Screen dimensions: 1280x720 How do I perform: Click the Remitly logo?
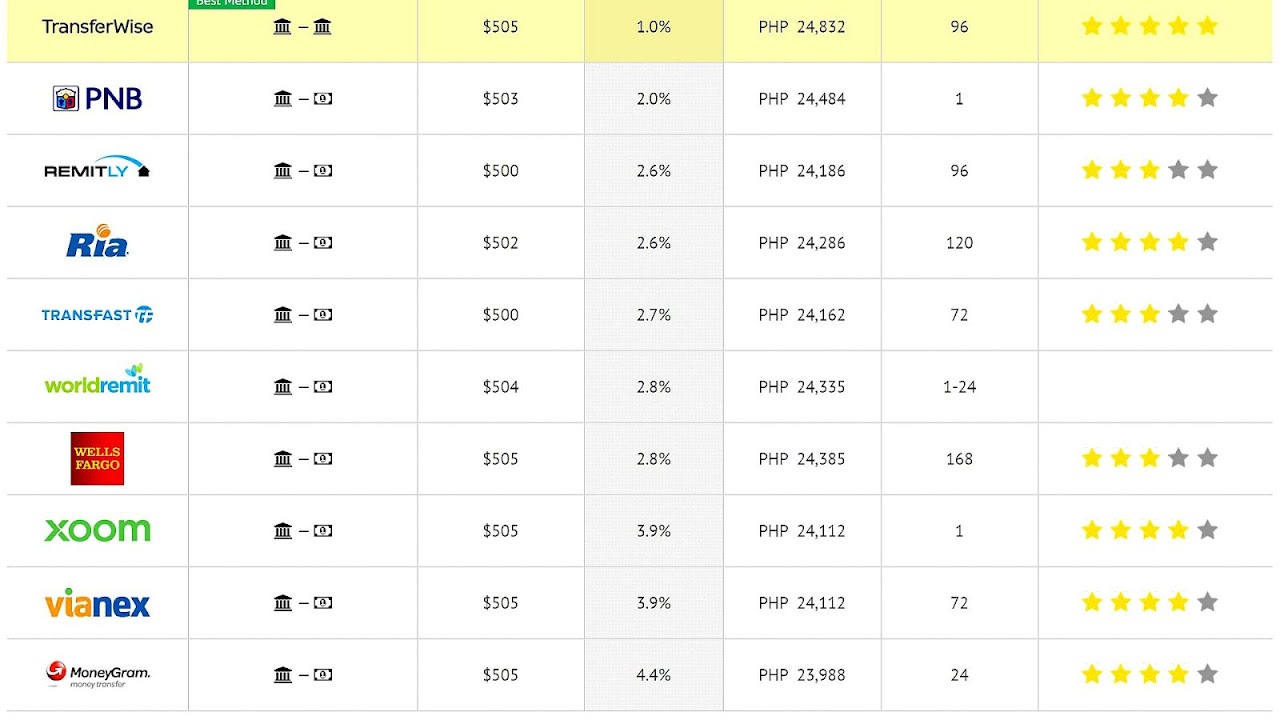(x=97, y=168)
